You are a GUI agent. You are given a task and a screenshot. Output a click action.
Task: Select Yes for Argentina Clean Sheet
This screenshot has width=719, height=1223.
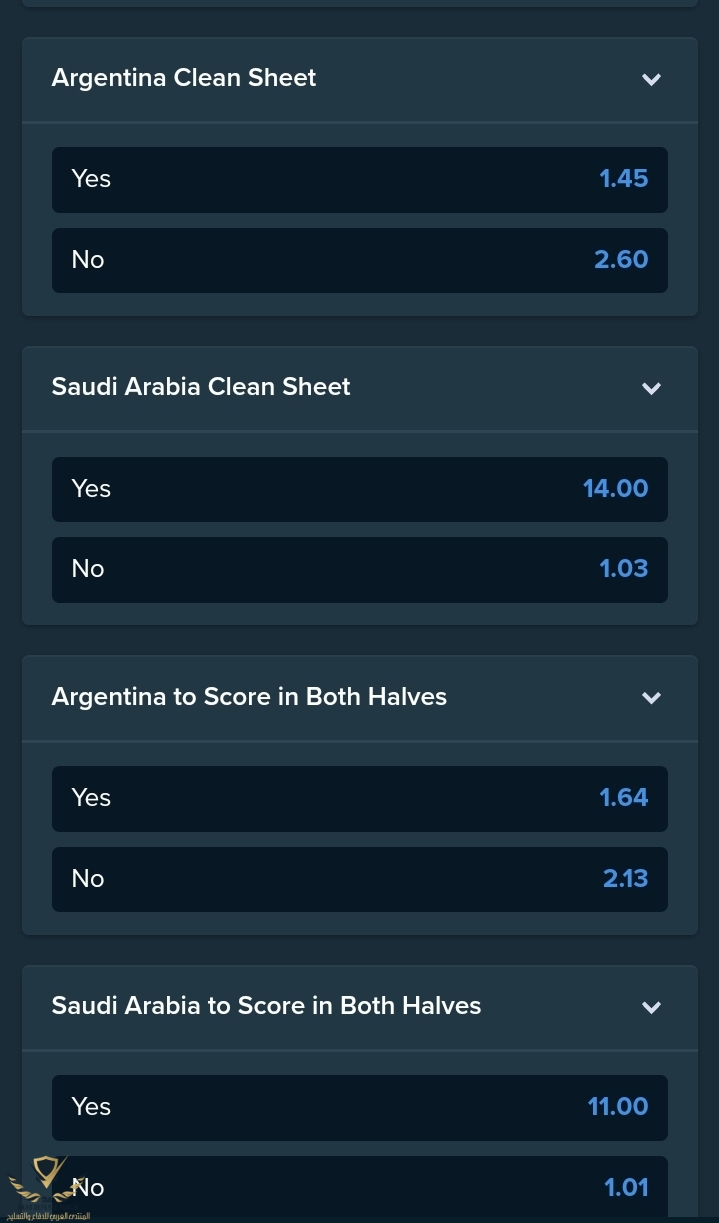point(359,180)
